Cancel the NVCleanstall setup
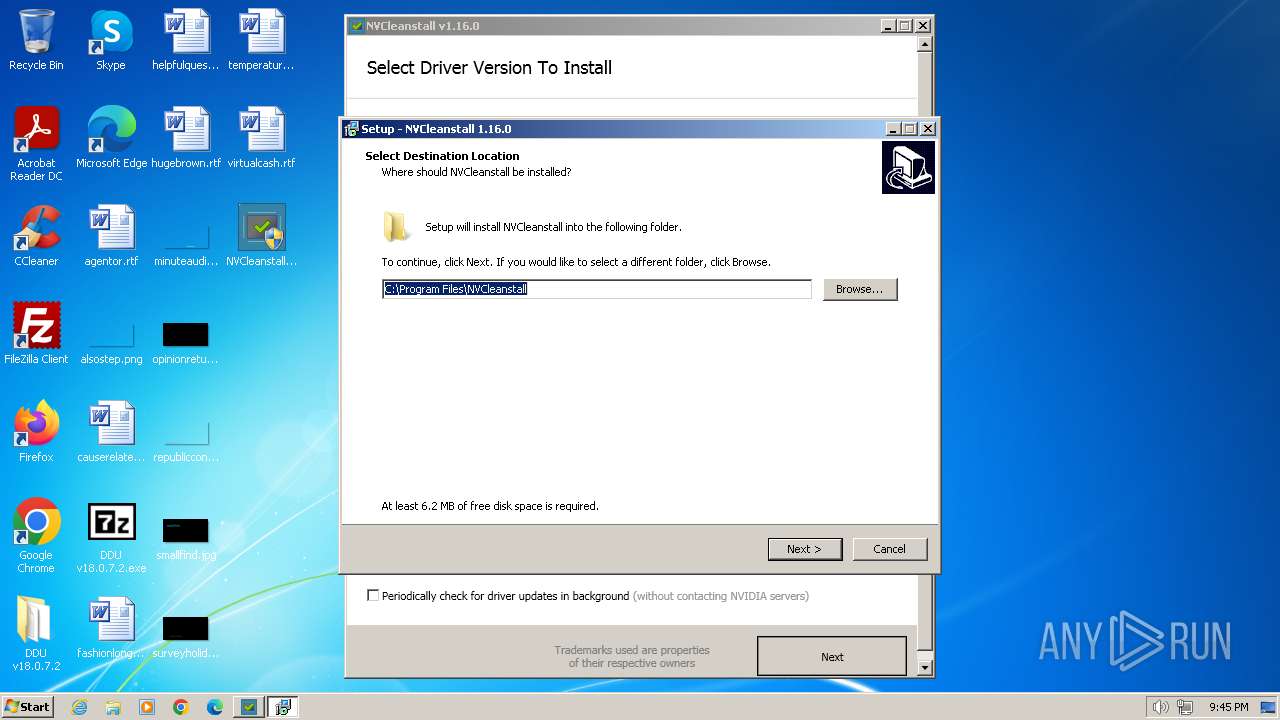The height and width of the screenshot is (720, 1280). [889, 549]
